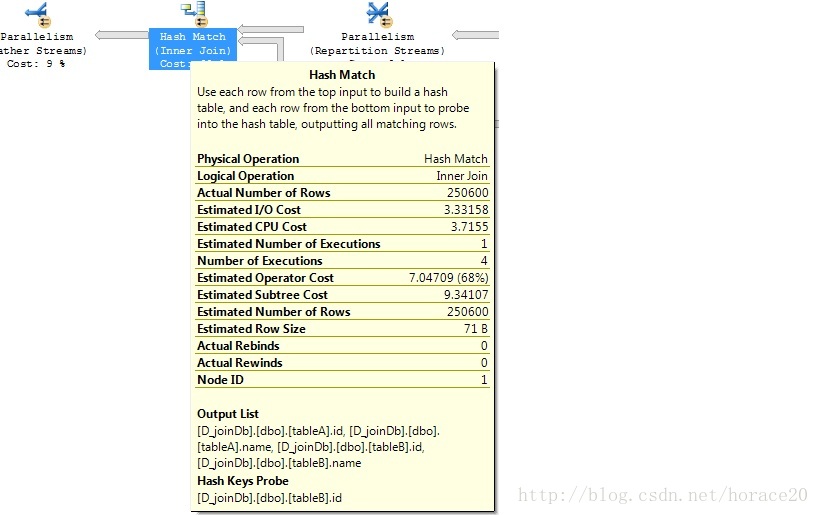Viewport: 819px width, 515px height.
Task: Click the Repartition Streams parallelism icon
Action: point(379,14)
